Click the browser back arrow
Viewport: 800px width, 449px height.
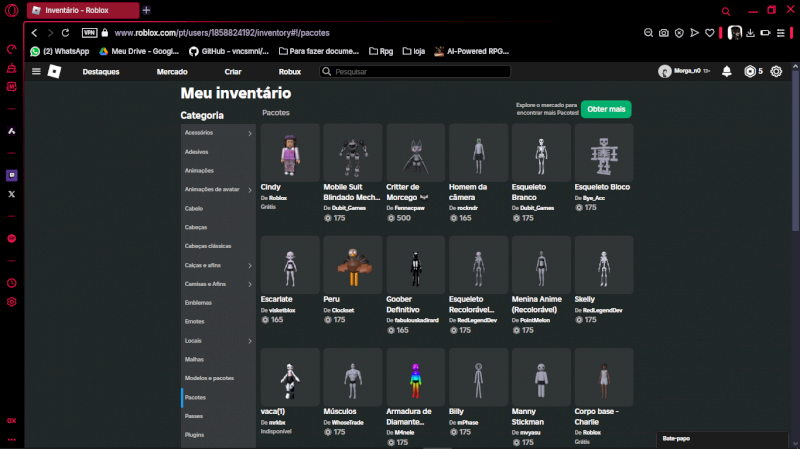point(34,33)
